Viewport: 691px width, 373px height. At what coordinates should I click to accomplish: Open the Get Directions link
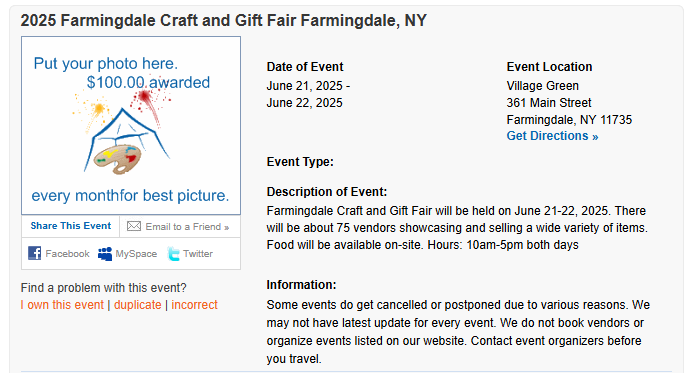(x=552, y=136)
